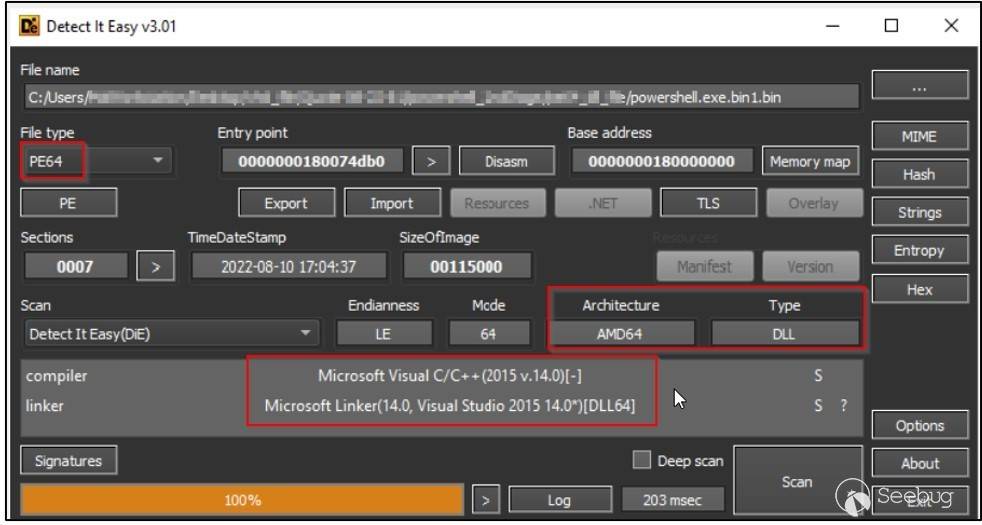
Task: Click the disabled Resources button
Action: [497, 203]
